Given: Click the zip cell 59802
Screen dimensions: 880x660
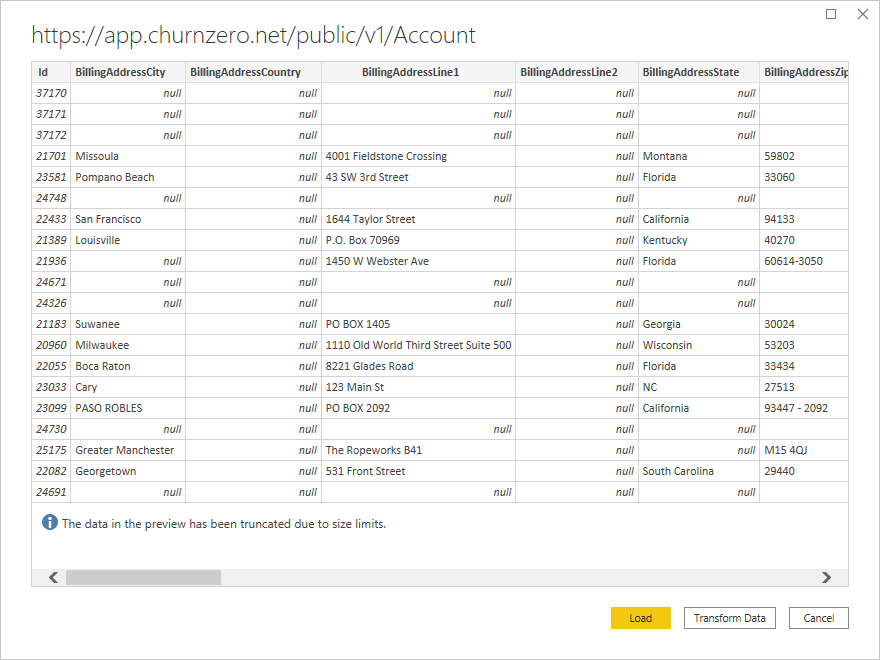Looking at the screenshot, I should tap(804, 156).
